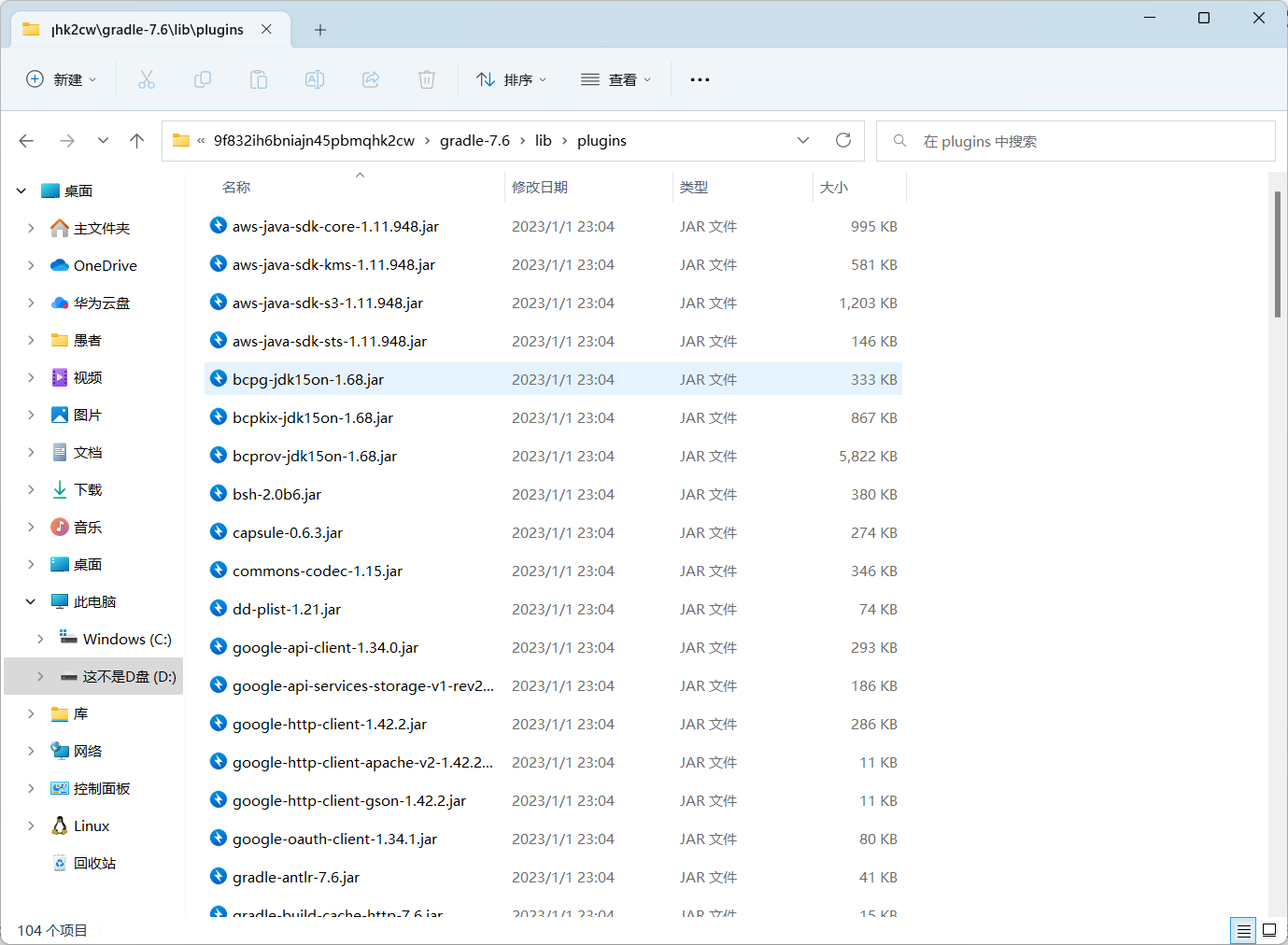Open the 查看 view dropdown

(616, 79)
